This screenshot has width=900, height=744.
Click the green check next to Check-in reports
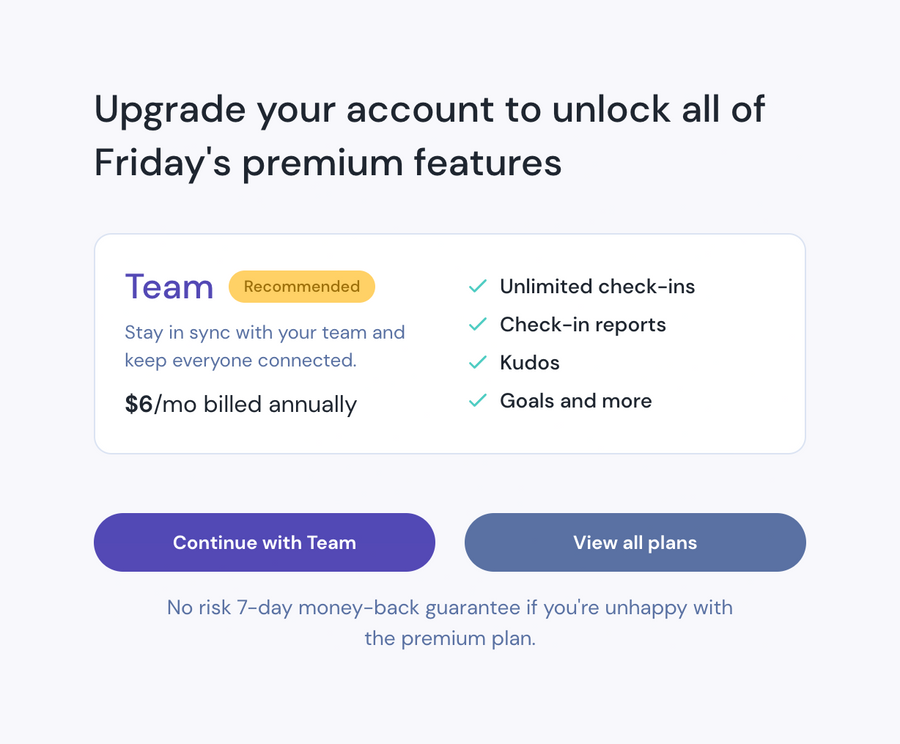pyautogui.click(x=478, y=324)
